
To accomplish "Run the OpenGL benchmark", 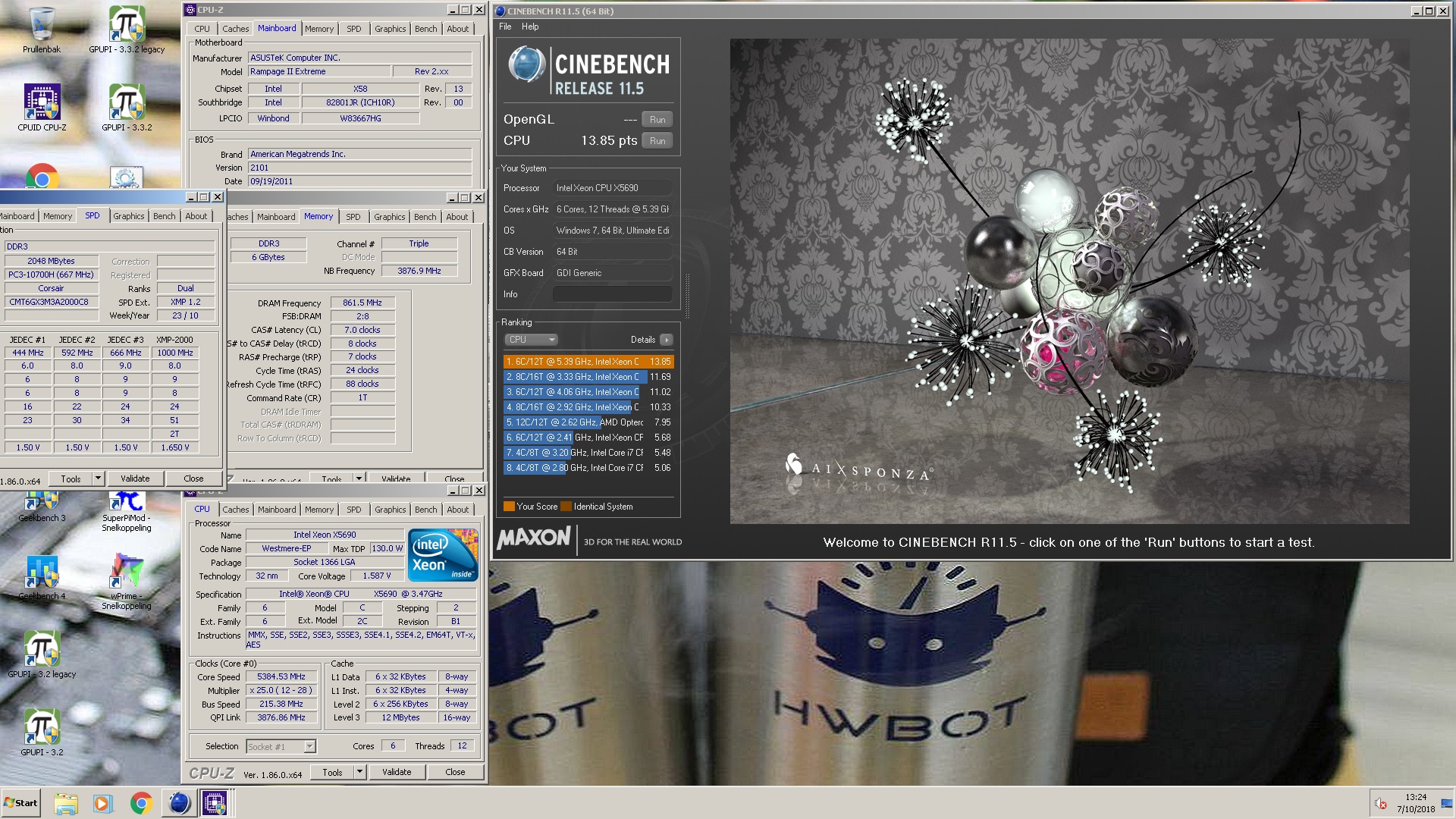I will 657,119.
